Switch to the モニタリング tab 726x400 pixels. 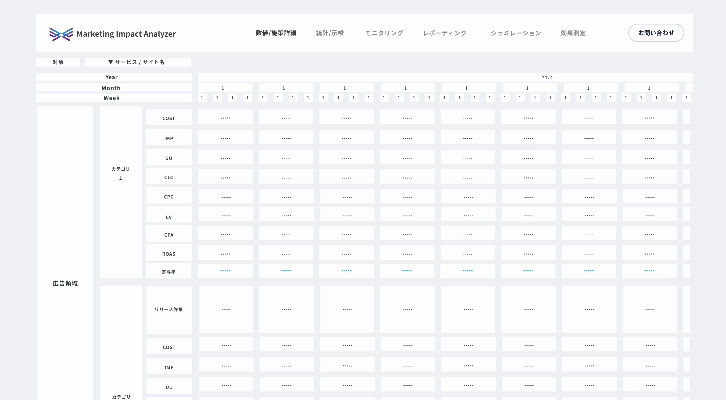(384, 33)
